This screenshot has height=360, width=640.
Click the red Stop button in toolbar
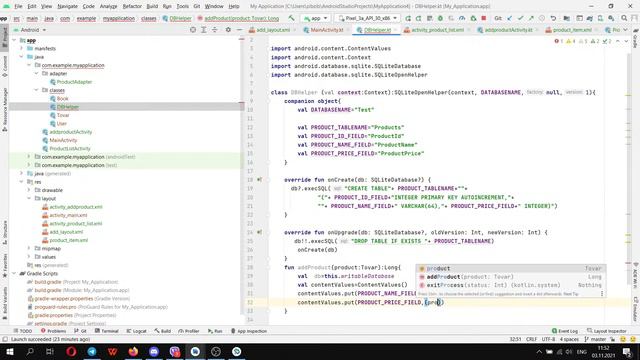point(484,18)
